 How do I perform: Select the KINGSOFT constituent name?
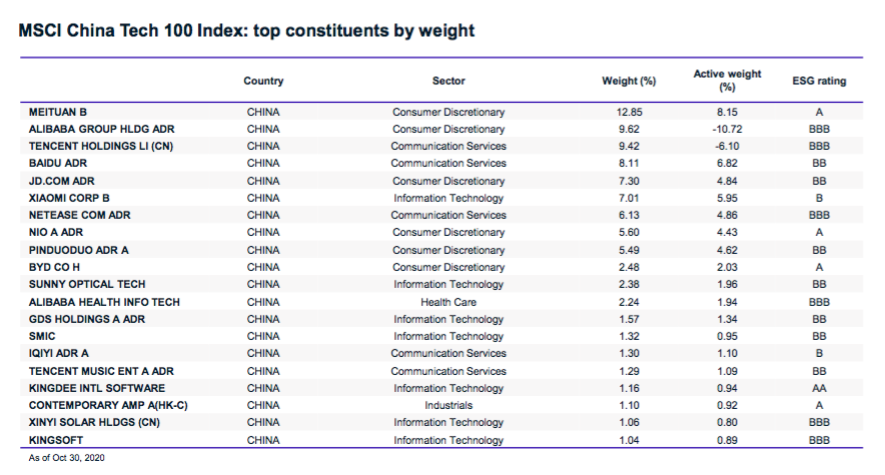[57, 440]
